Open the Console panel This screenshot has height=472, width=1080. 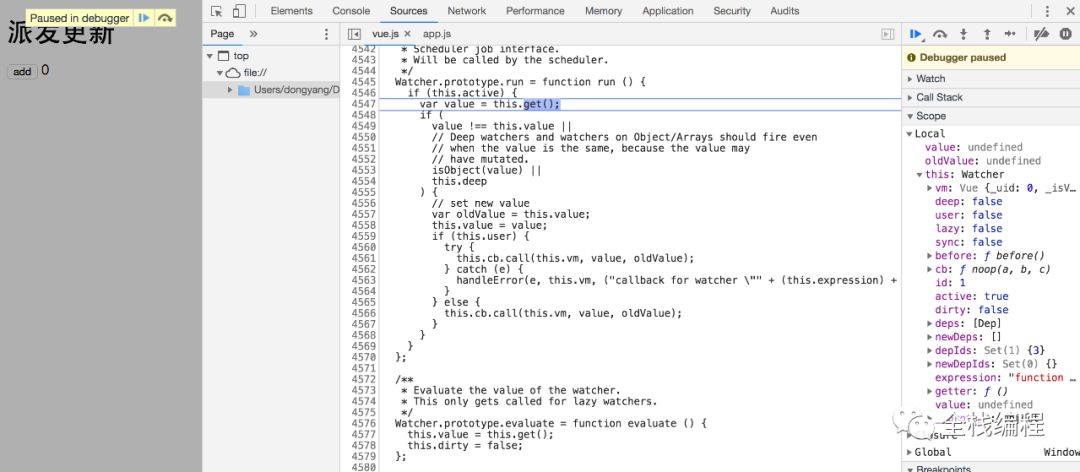(x=351, y=11)
